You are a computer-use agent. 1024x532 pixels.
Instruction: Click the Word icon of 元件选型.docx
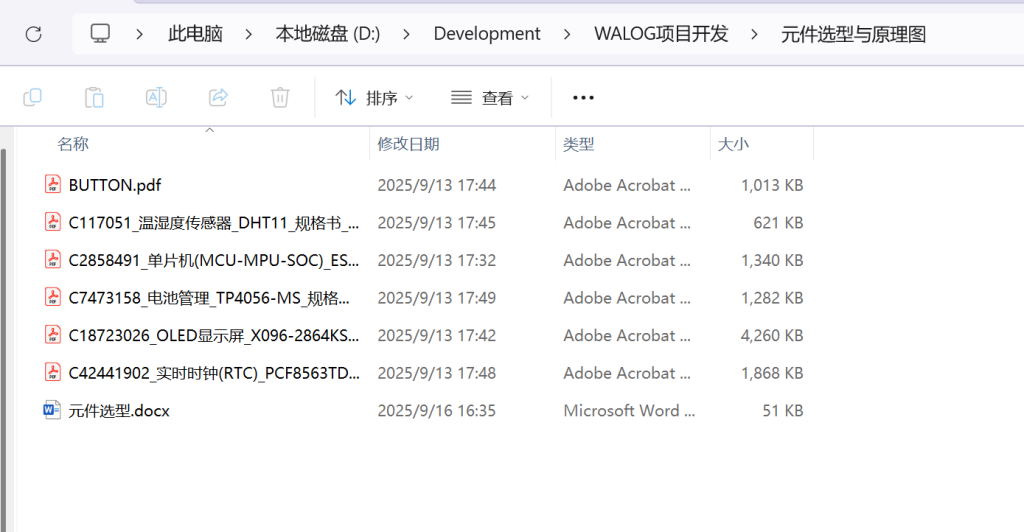(x=52, y=410)
